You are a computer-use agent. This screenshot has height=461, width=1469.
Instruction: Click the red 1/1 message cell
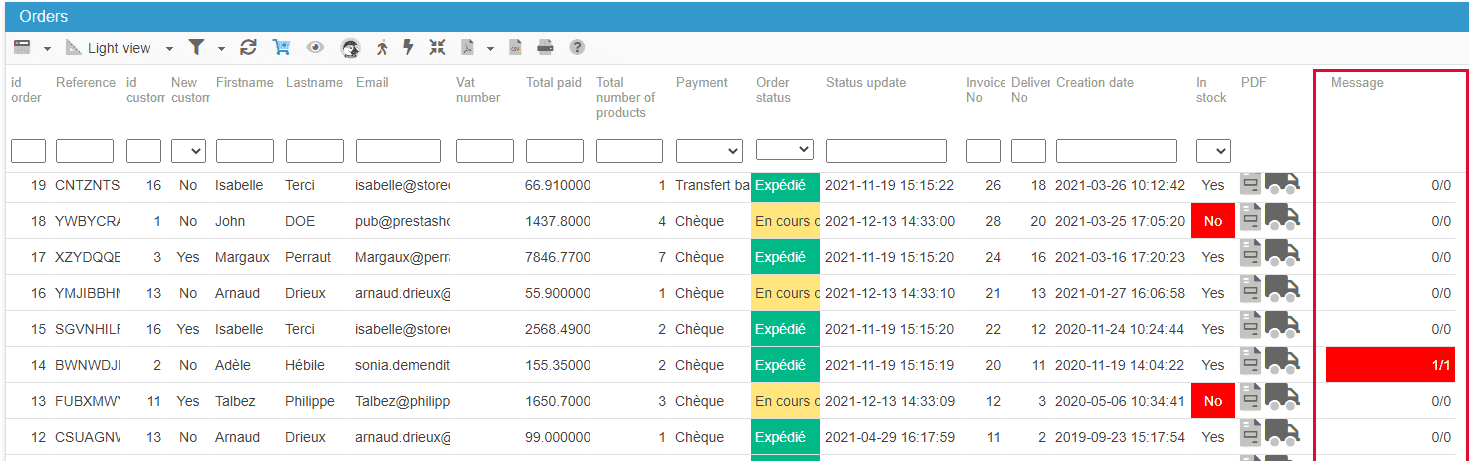(1388, 365)
